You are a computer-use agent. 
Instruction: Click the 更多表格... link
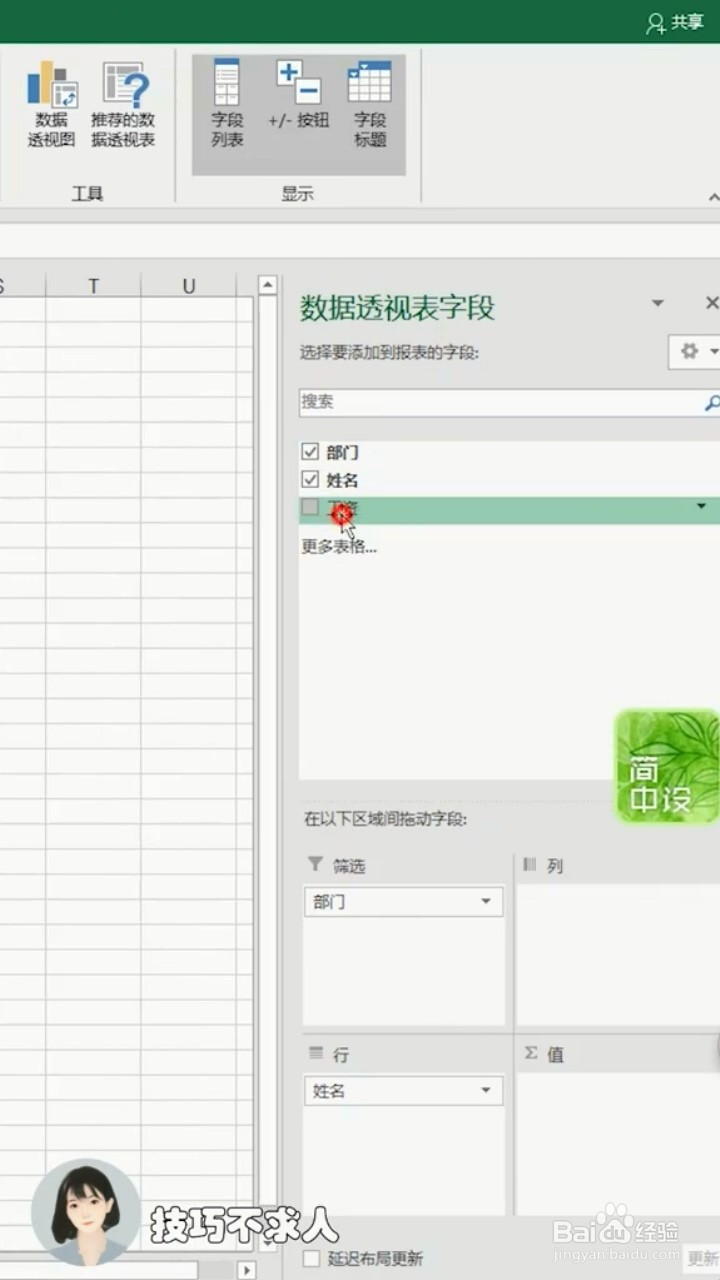point(339,546)
